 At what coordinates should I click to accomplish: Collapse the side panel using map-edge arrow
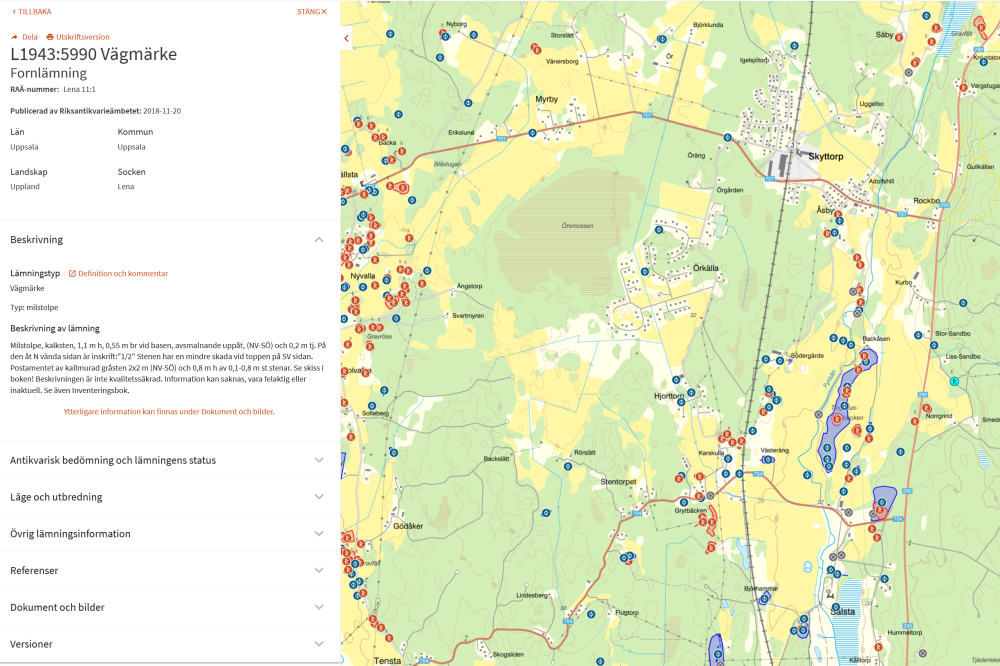346,38
